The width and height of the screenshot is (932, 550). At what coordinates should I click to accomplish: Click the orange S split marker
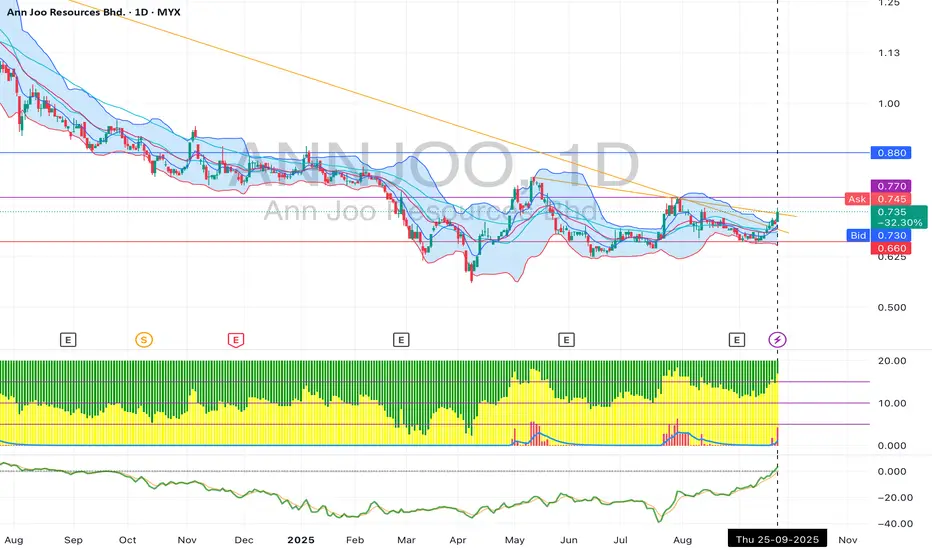(x=144, y=340)
